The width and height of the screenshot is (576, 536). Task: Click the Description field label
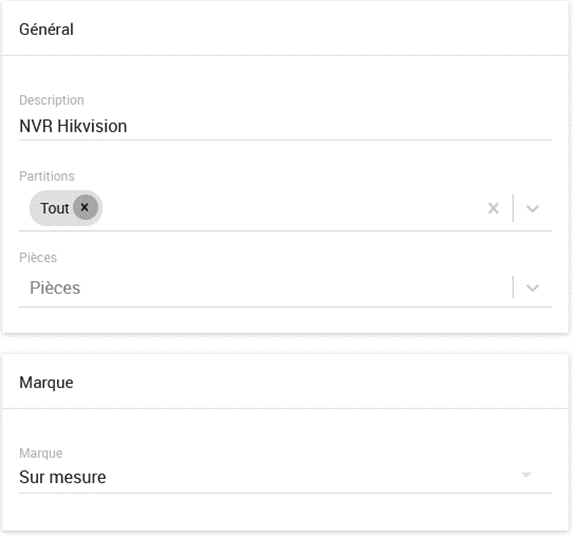pyautogui.click(x=51, y=100)
